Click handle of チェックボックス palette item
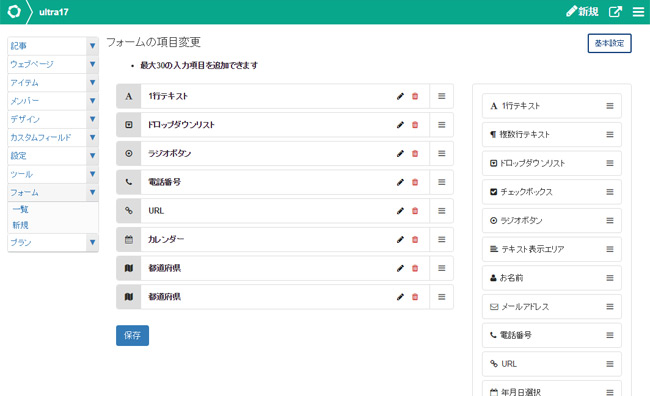This screenshot has height=396, width=650. 610,192
